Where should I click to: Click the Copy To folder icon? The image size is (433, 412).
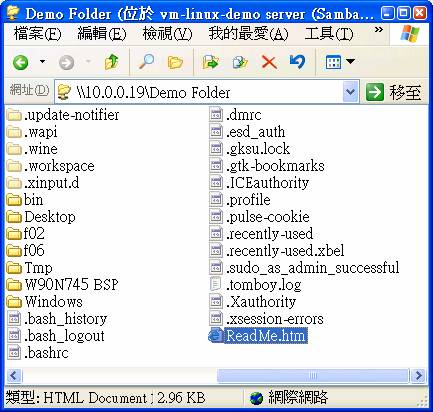point(240,62)
